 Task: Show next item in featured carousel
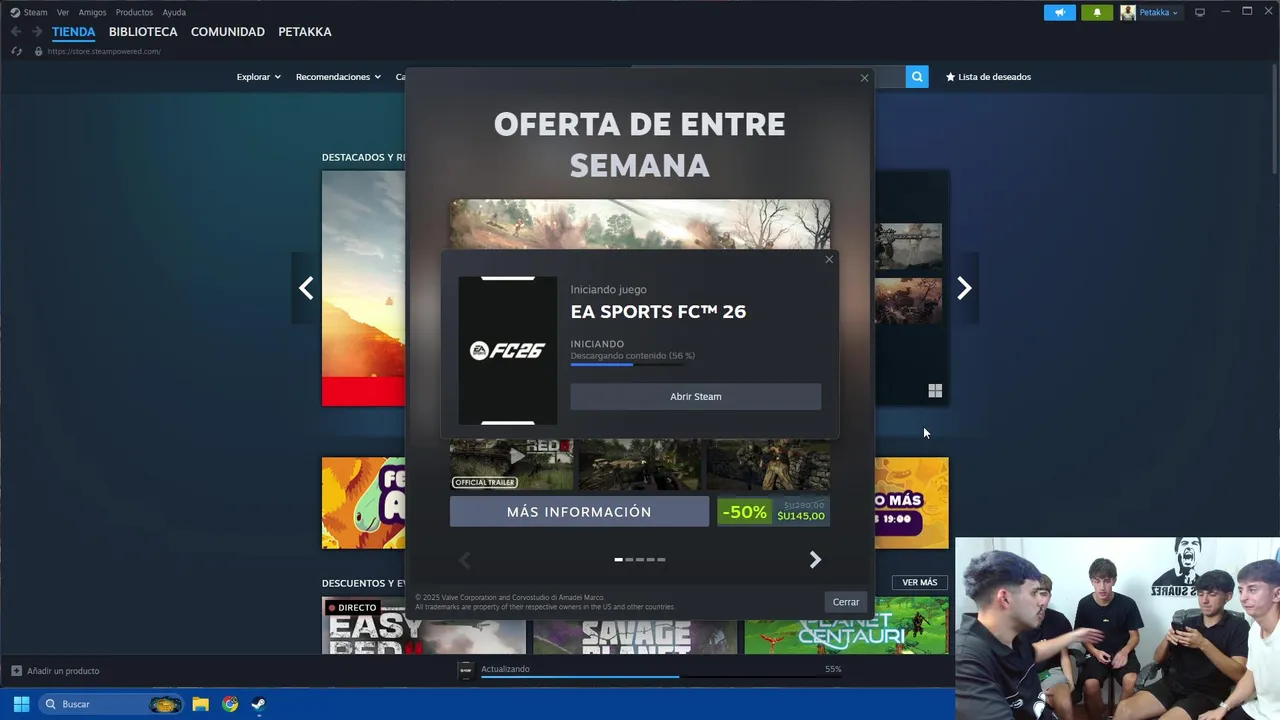[964, 288]
